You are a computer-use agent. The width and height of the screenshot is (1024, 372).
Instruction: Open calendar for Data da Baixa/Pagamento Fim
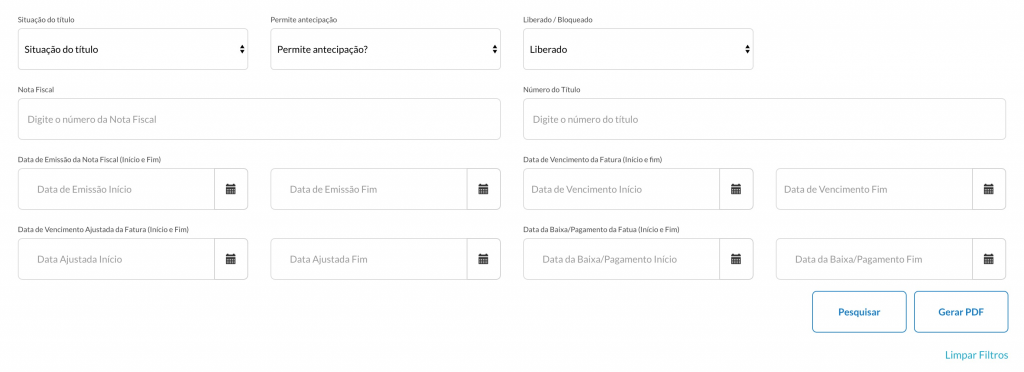point(989,259)
